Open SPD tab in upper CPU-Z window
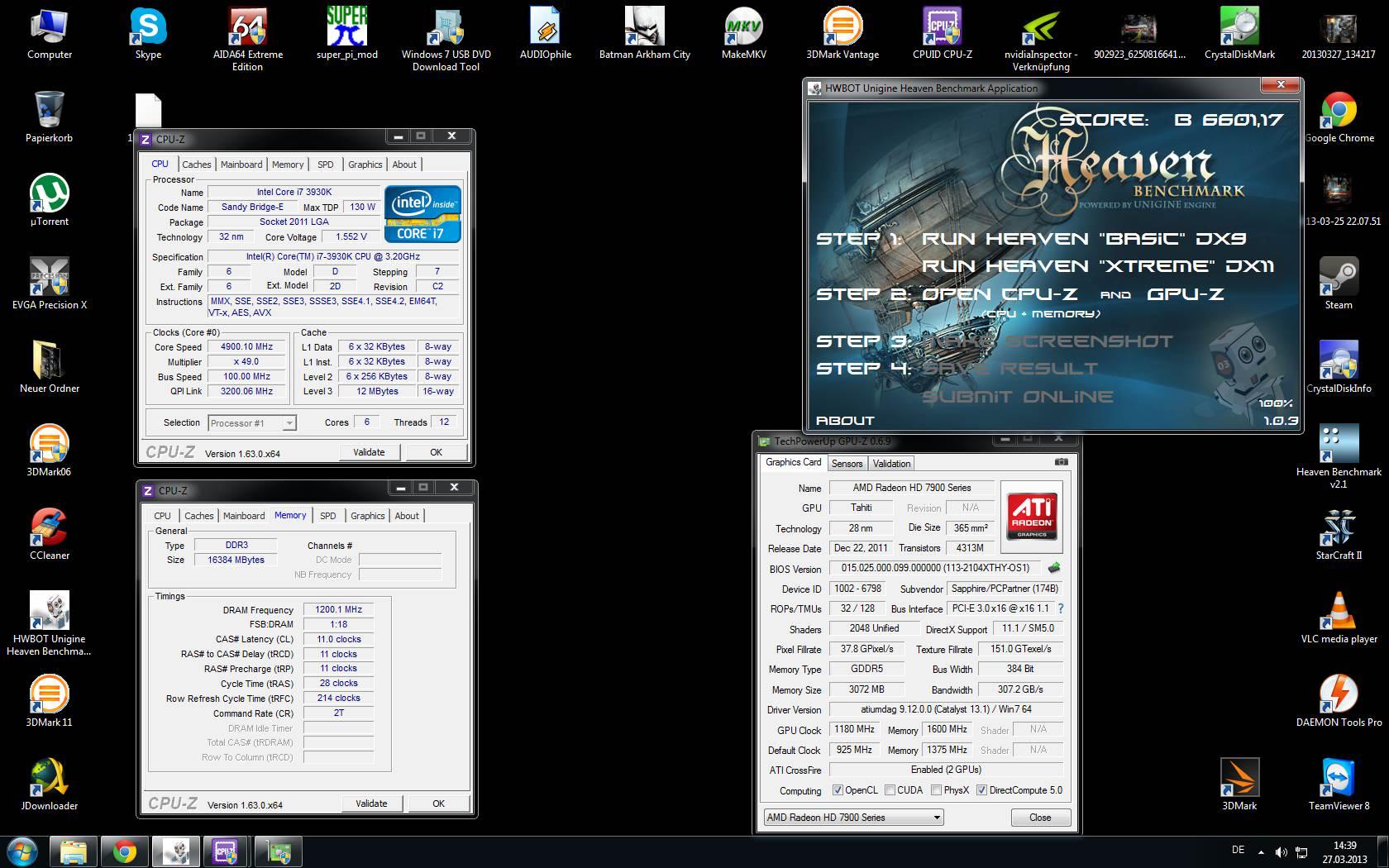Viewport: 1389px width, 868px height. (326, 165)
